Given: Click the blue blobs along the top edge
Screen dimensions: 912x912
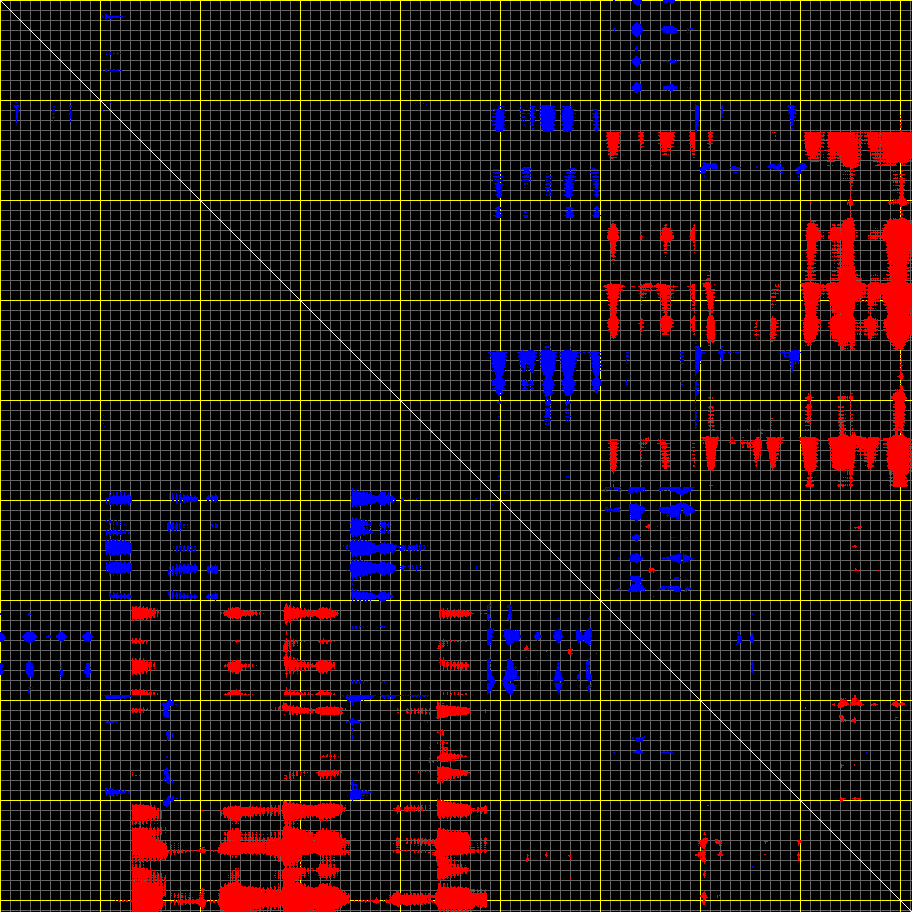Looking at the screenshot, I should (636, 30).
